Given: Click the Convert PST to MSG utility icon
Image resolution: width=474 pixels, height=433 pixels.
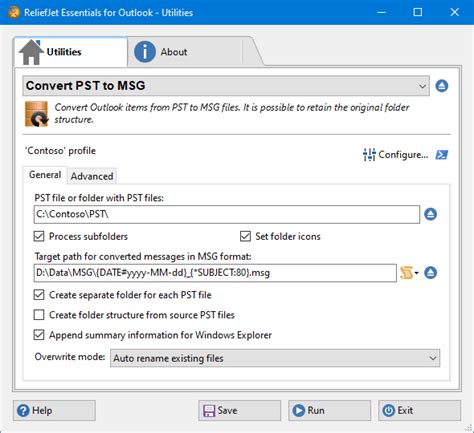Looking at the screenshot, I should 37,114.
